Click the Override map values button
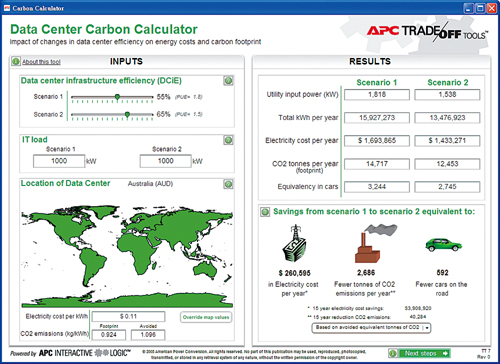Viewport: 500px width, 364px height. point(206,317)
